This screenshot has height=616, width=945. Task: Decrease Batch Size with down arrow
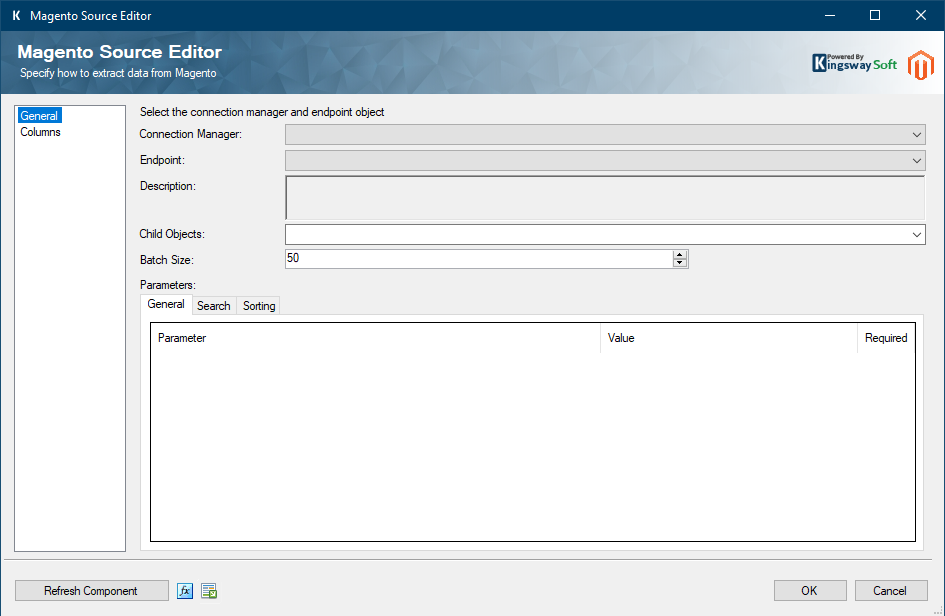click(680, 263)
